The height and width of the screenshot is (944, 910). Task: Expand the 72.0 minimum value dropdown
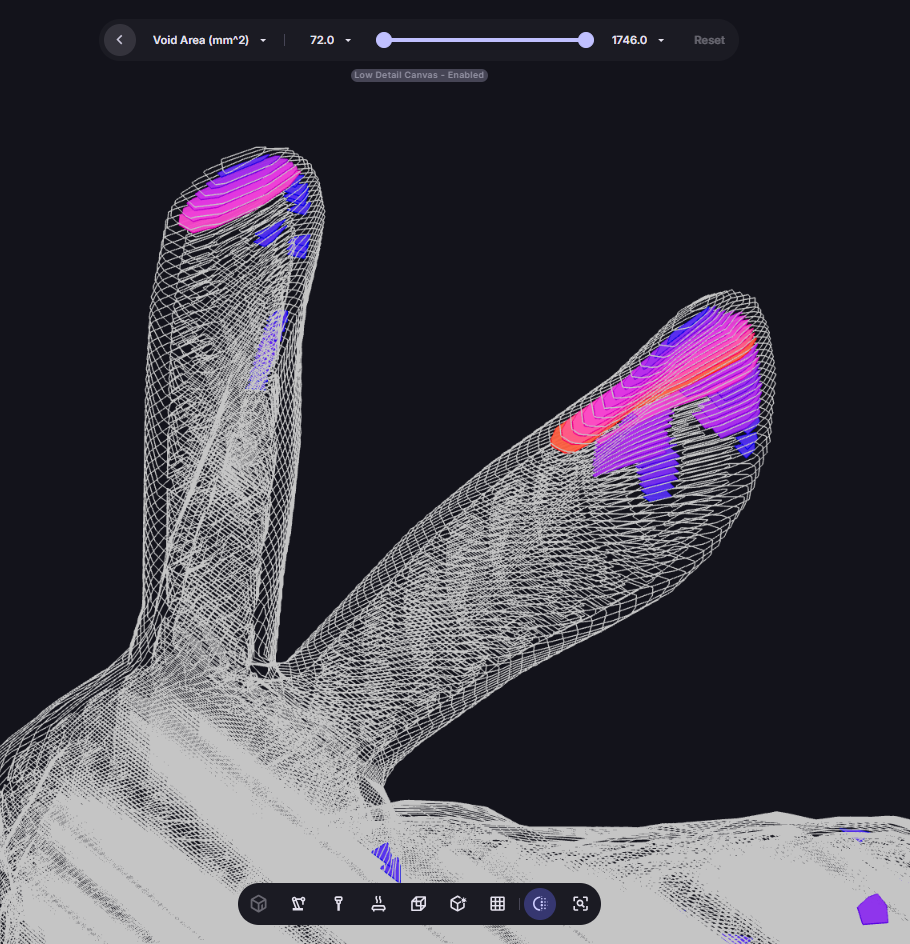click(x=330, y=40)
